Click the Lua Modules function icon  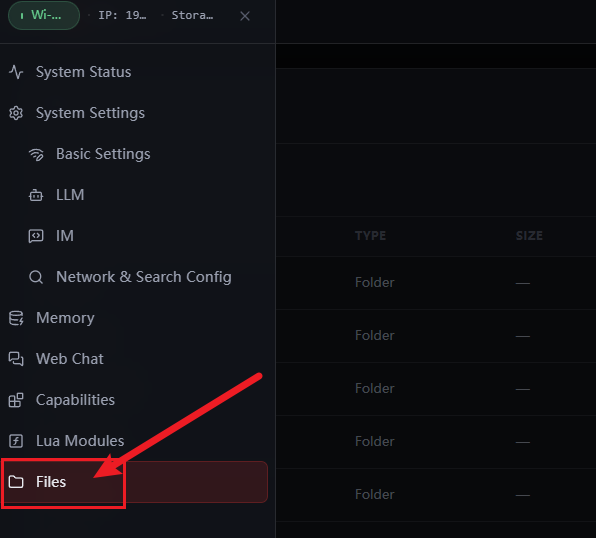coord(16,441)
